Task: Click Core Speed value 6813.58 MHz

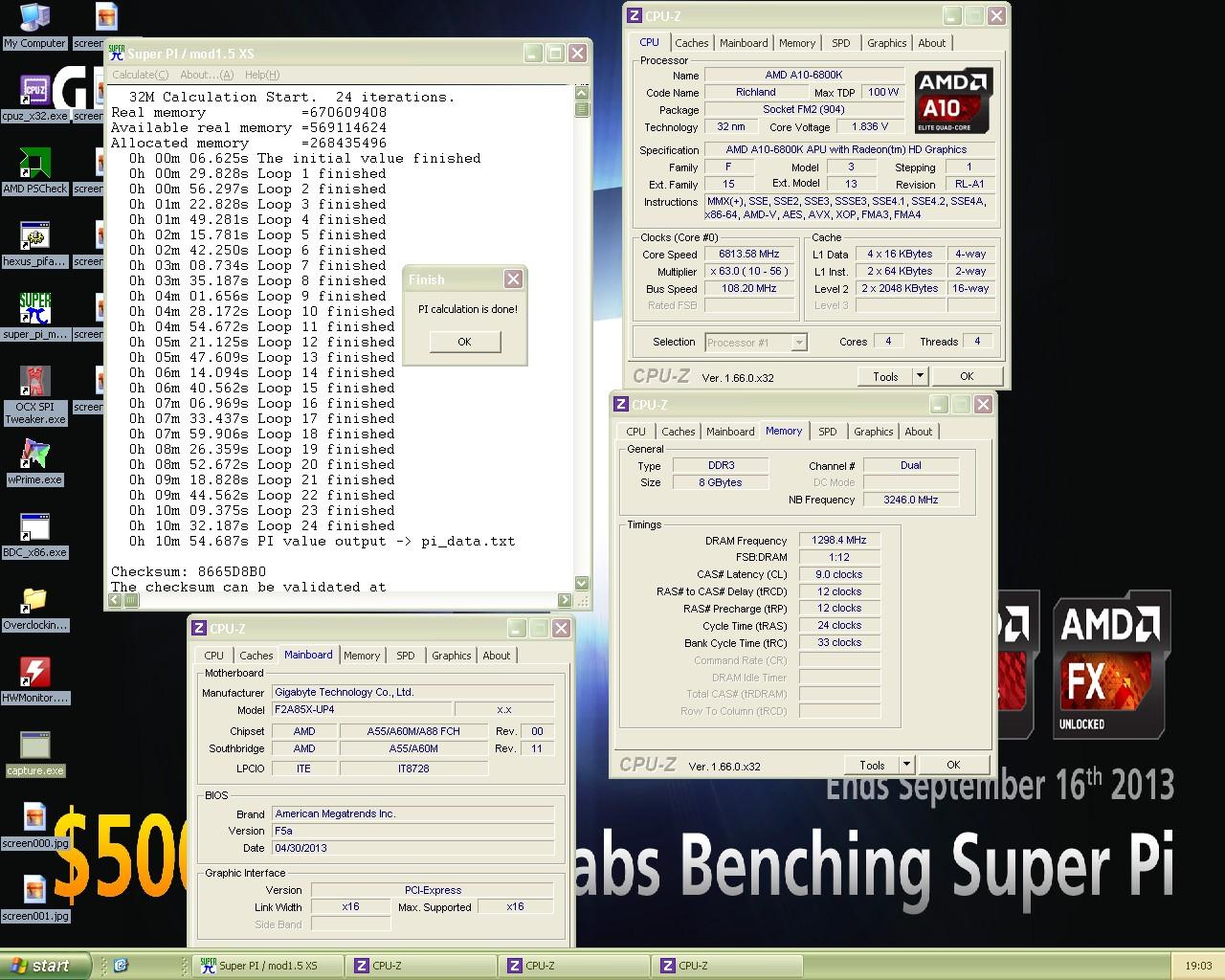Action: pos(749,255)
